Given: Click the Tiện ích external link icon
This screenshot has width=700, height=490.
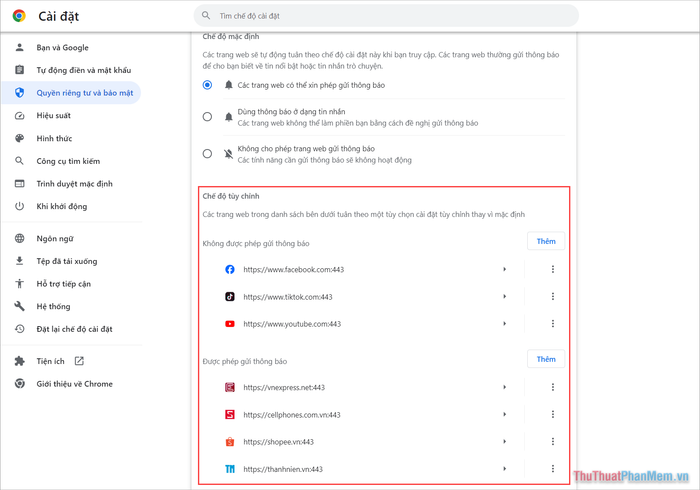Looking at the screenshot, I should (79, 361).
